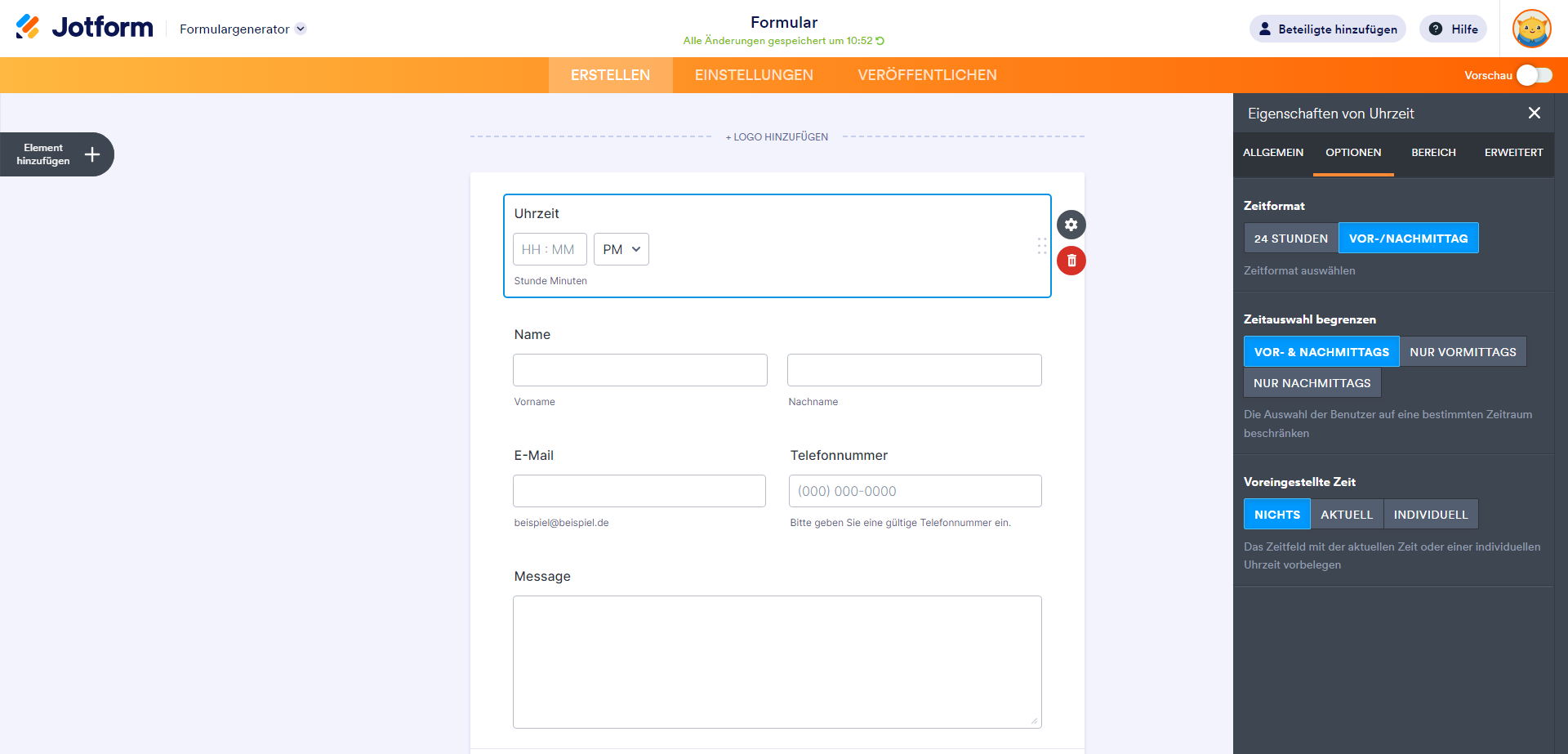Viewport: 1568px width, 754px height.
Task: Click the Hilfe question mark icon
Action: tap(1436, 29)
